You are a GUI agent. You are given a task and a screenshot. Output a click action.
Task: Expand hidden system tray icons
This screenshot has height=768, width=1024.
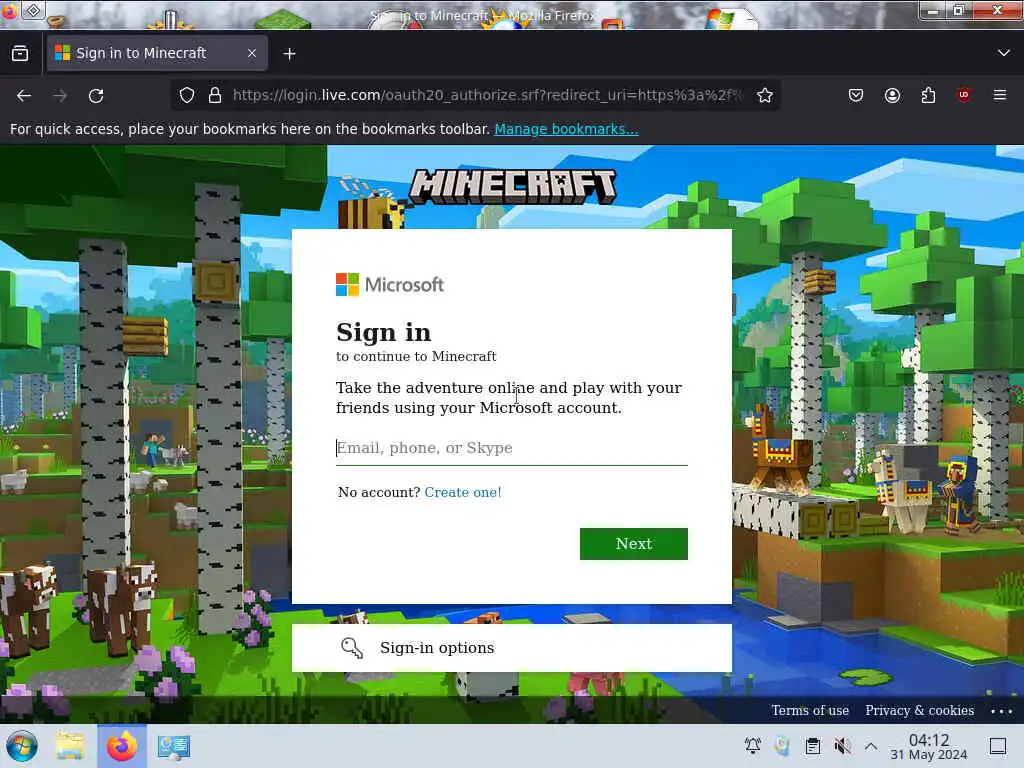(x=871, y=746)
